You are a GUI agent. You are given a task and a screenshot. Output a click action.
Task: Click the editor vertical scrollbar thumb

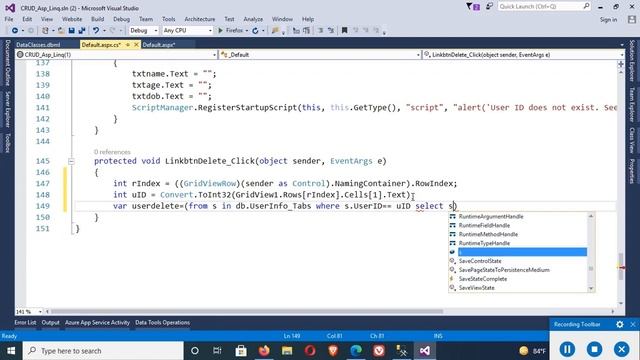(x=621, y=267)
